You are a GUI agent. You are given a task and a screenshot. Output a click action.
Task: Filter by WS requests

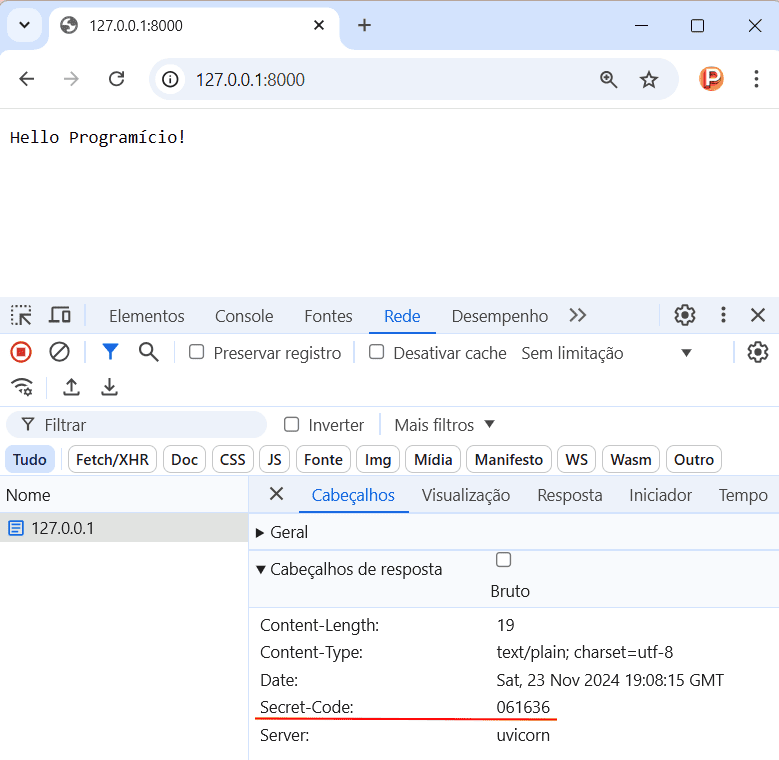[x=576, y=459]
